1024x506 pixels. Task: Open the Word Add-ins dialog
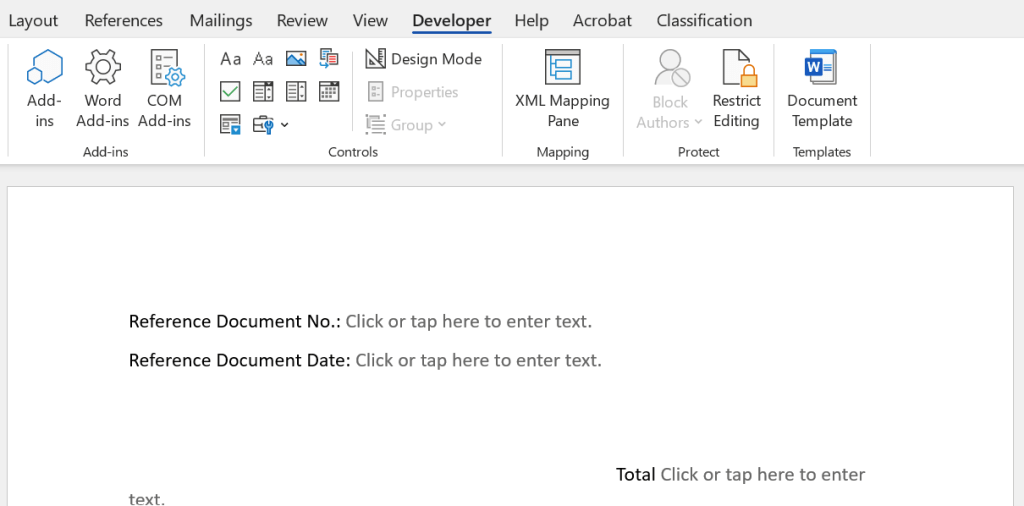pyautogui.click(x=103, y=90)
